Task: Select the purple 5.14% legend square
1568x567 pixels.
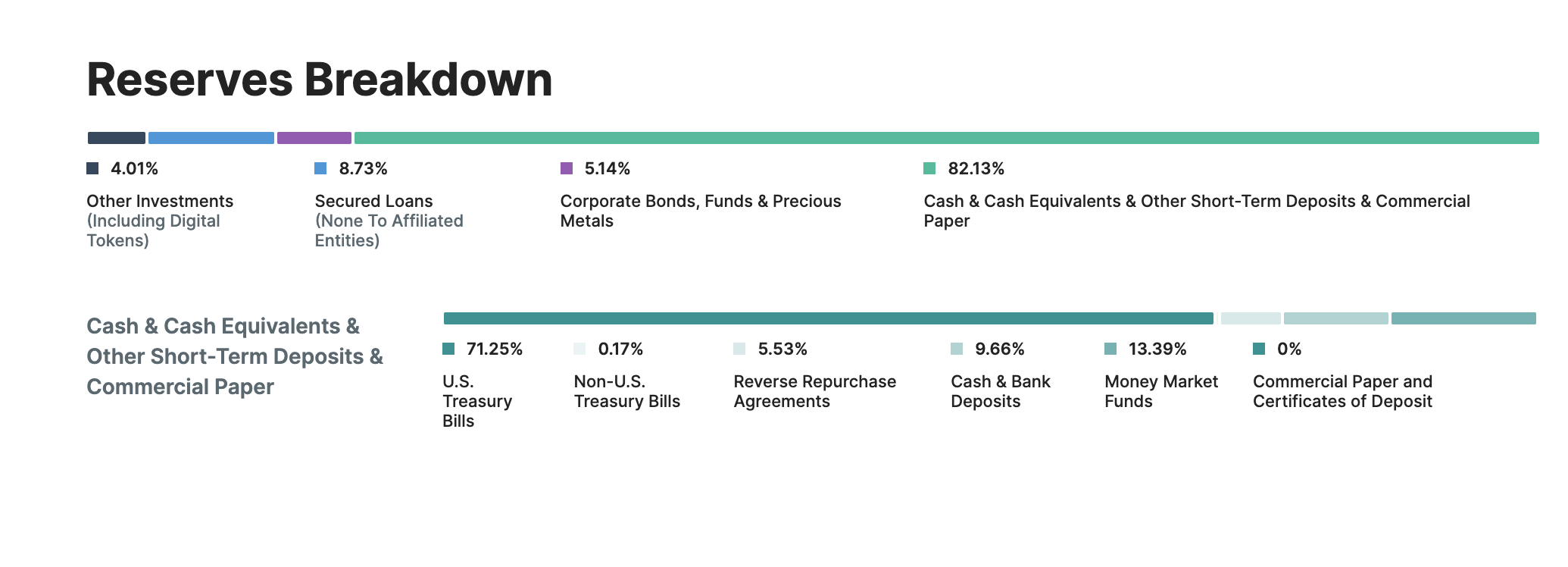Action: coord(567,168)
